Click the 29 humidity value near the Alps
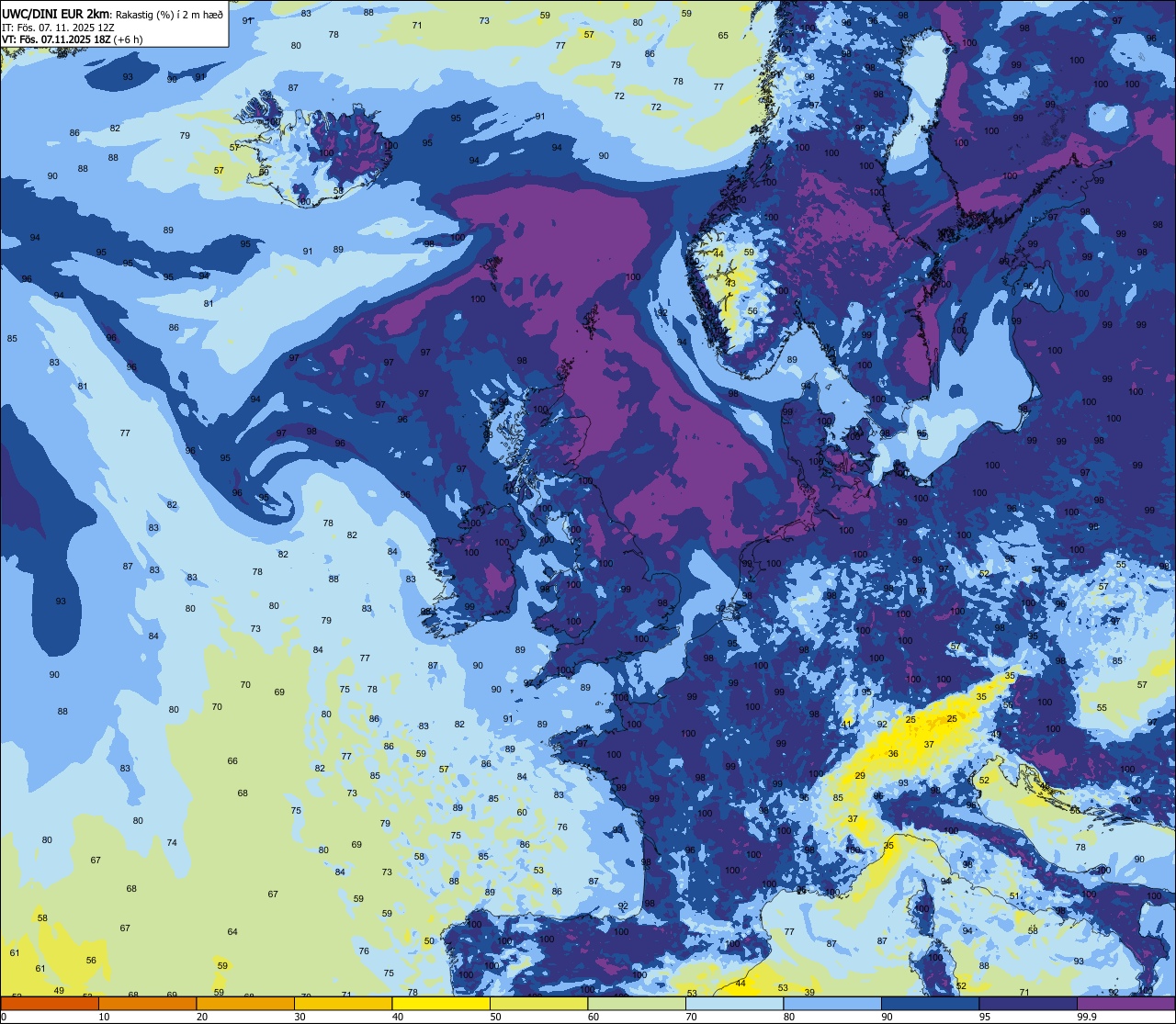 coord(860,776)
